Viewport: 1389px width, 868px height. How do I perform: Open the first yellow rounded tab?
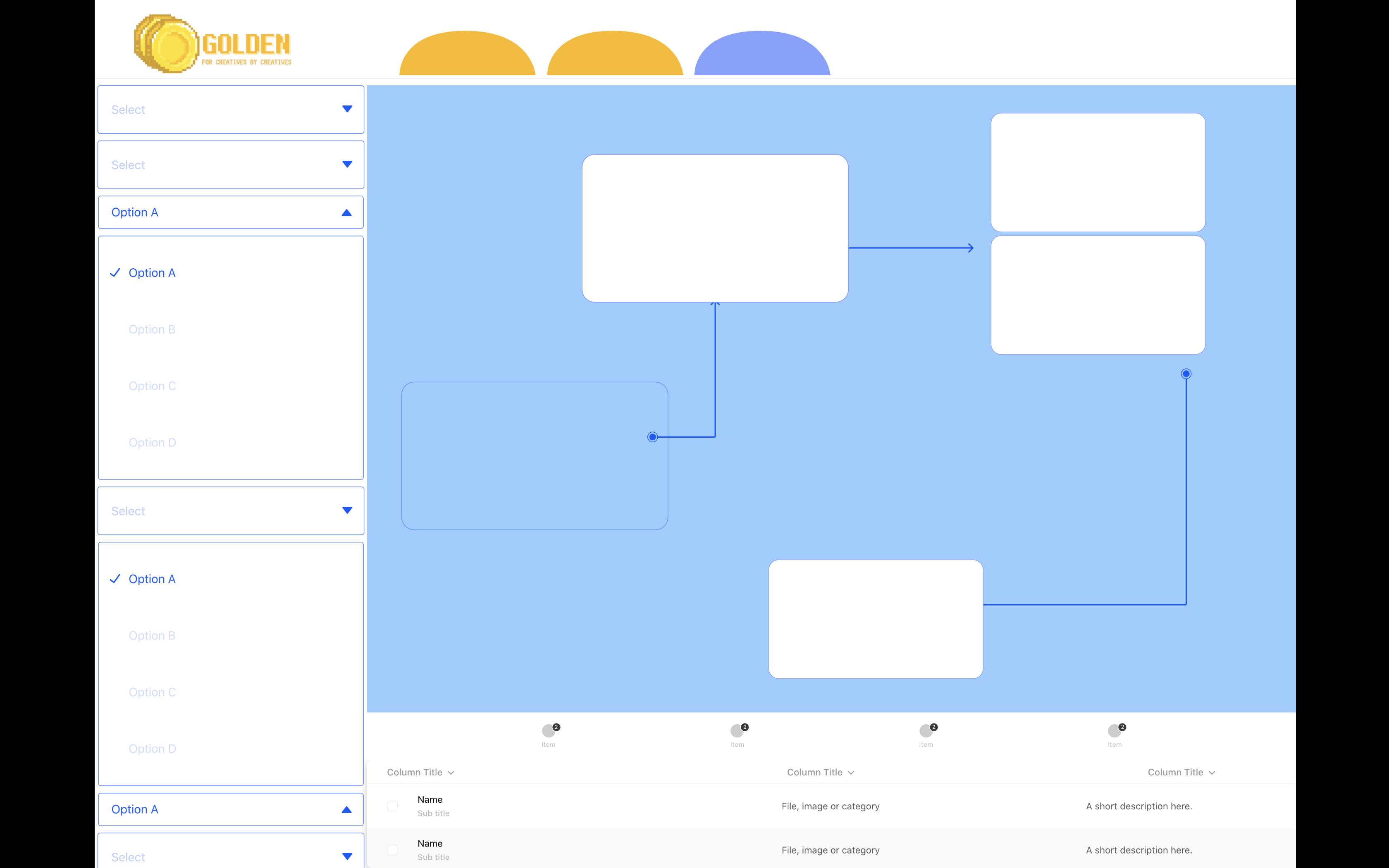coord(467,55)
